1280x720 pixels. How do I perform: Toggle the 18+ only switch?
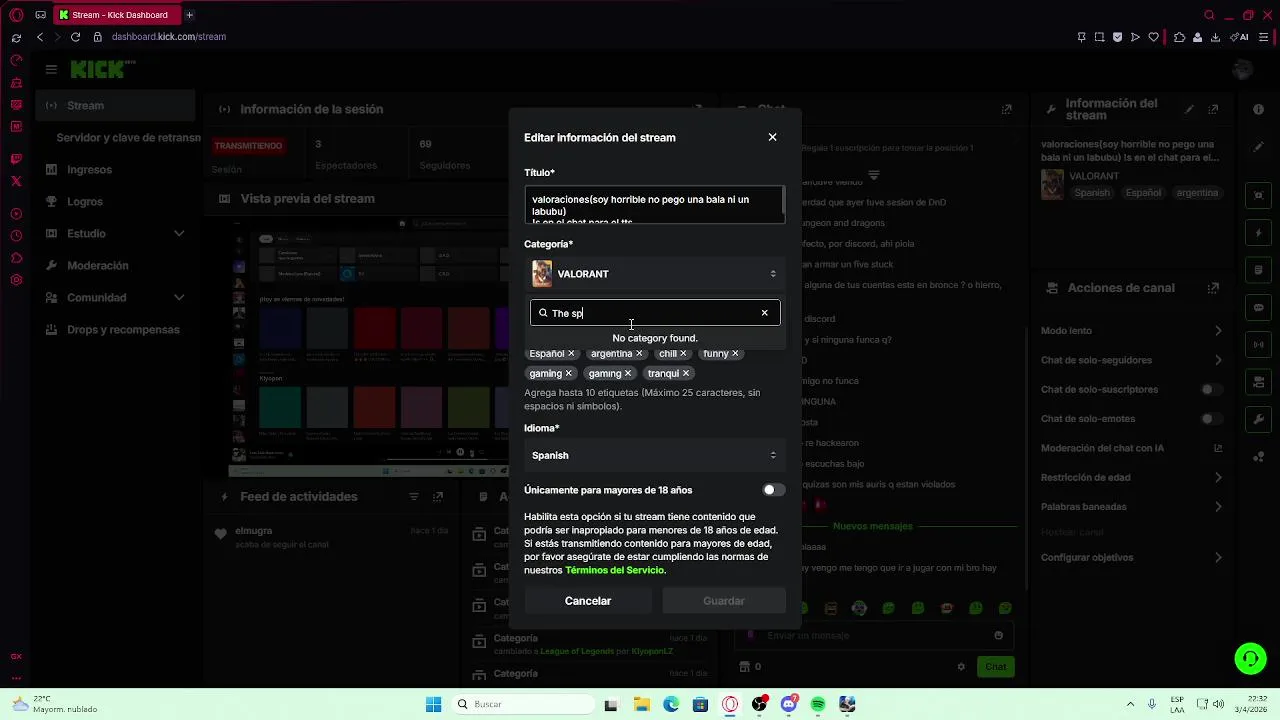pyautogui.click(x=773, y=490)
